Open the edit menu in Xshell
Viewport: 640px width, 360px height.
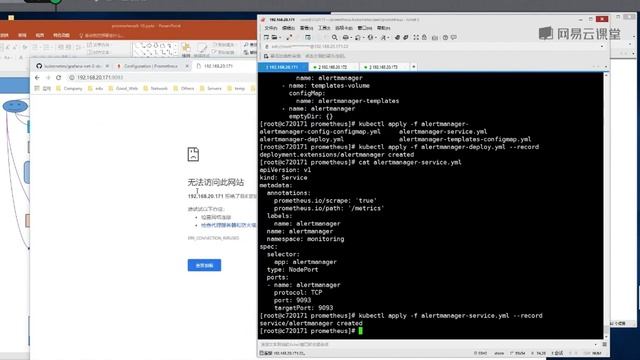(x=288, y=28)
